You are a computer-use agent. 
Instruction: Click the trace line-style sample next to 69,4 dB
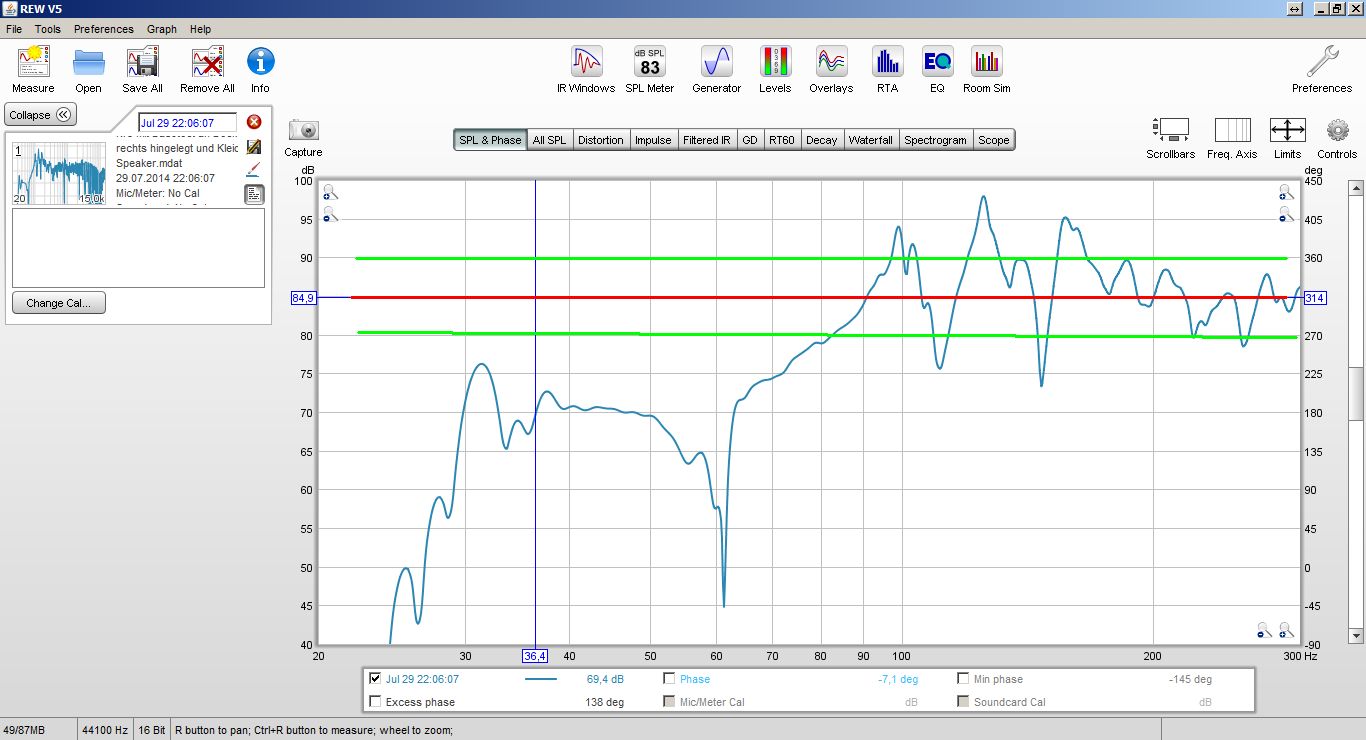click(x=541, y=679)
